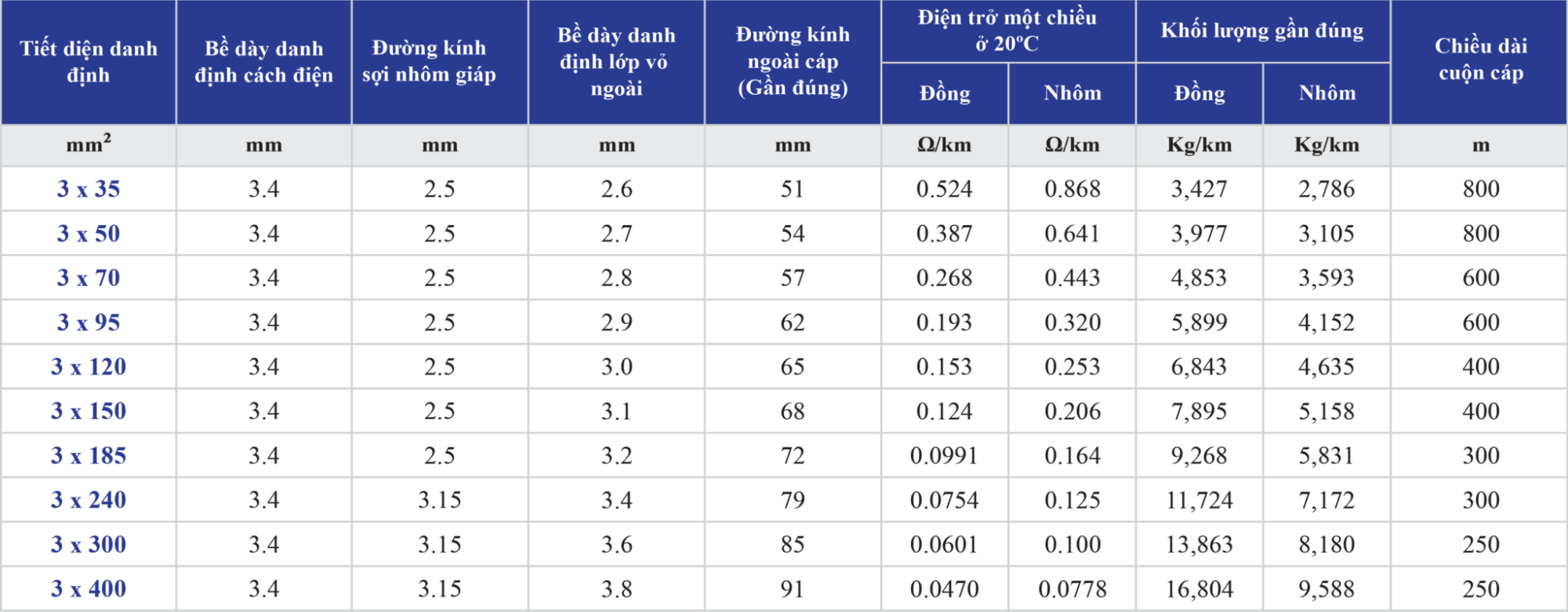
Task: Click the '3 x 35' row label
Action: tap(89, 189)
